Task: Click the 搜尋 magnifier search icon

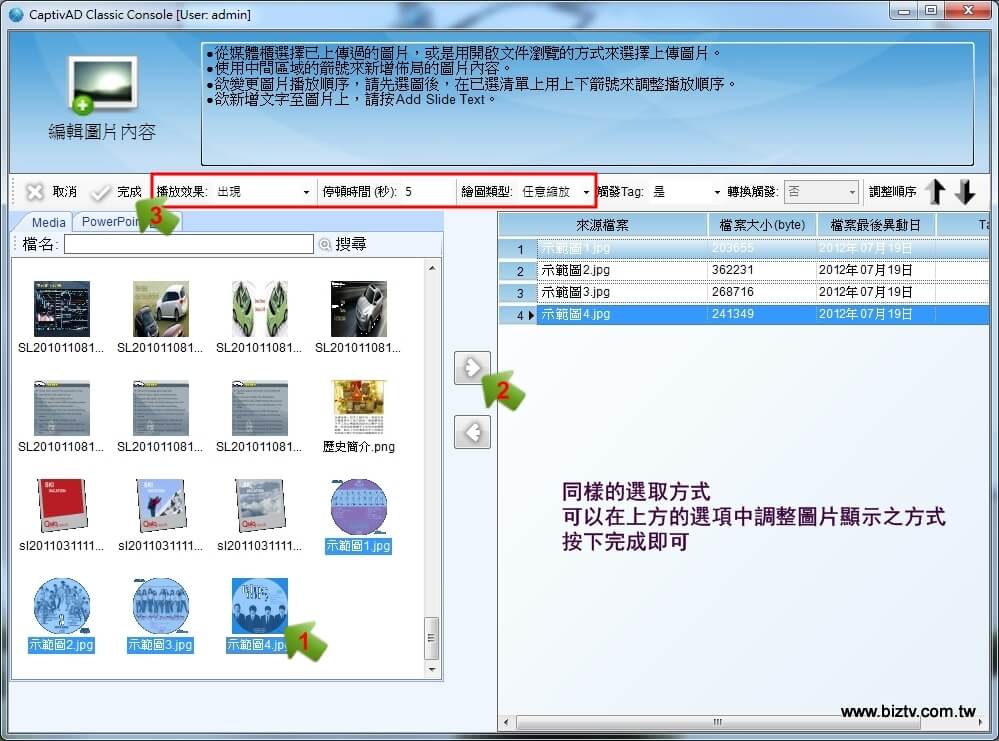Action: (x=325, y=244)
